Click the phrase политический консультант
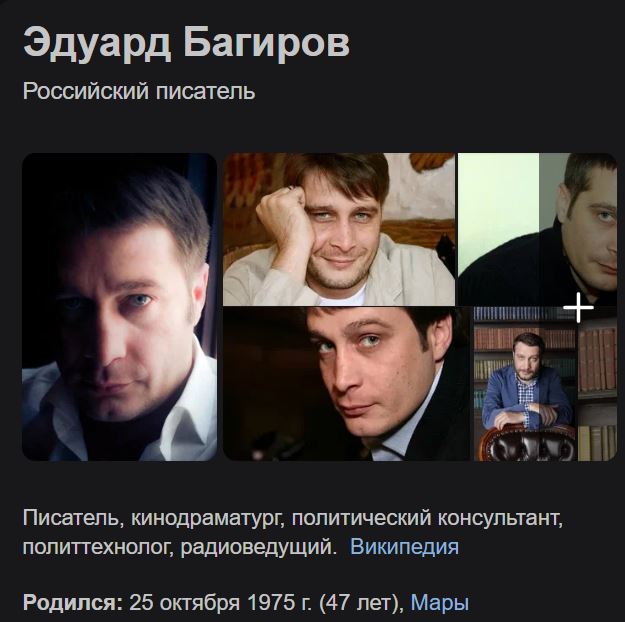This screenshot has width=625, height=622. coord(426,518)
